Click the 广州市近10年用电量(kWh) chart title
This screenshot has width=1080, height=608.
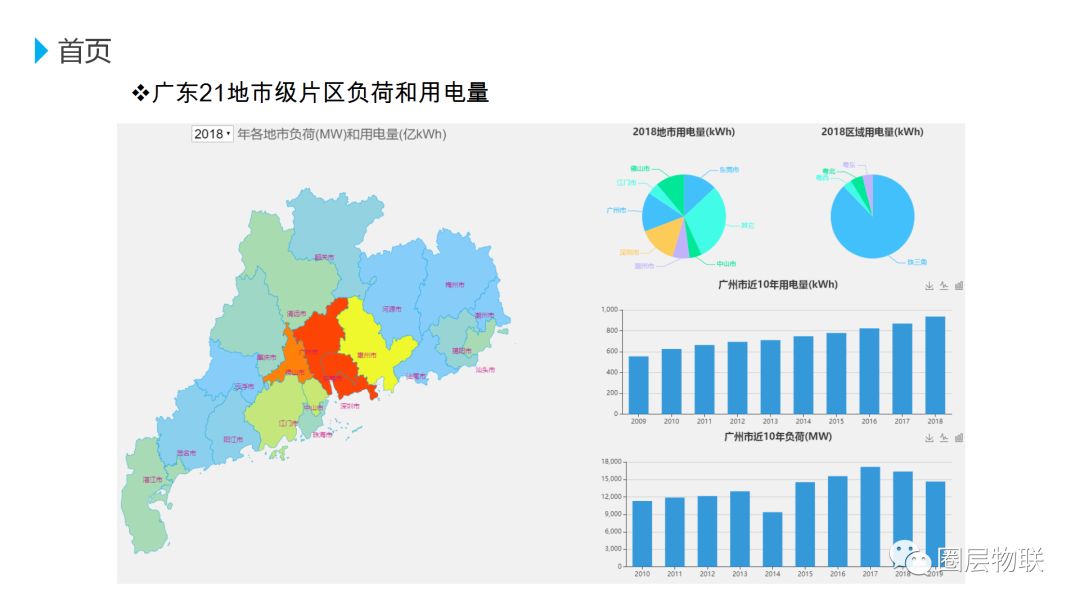point(778,284)
